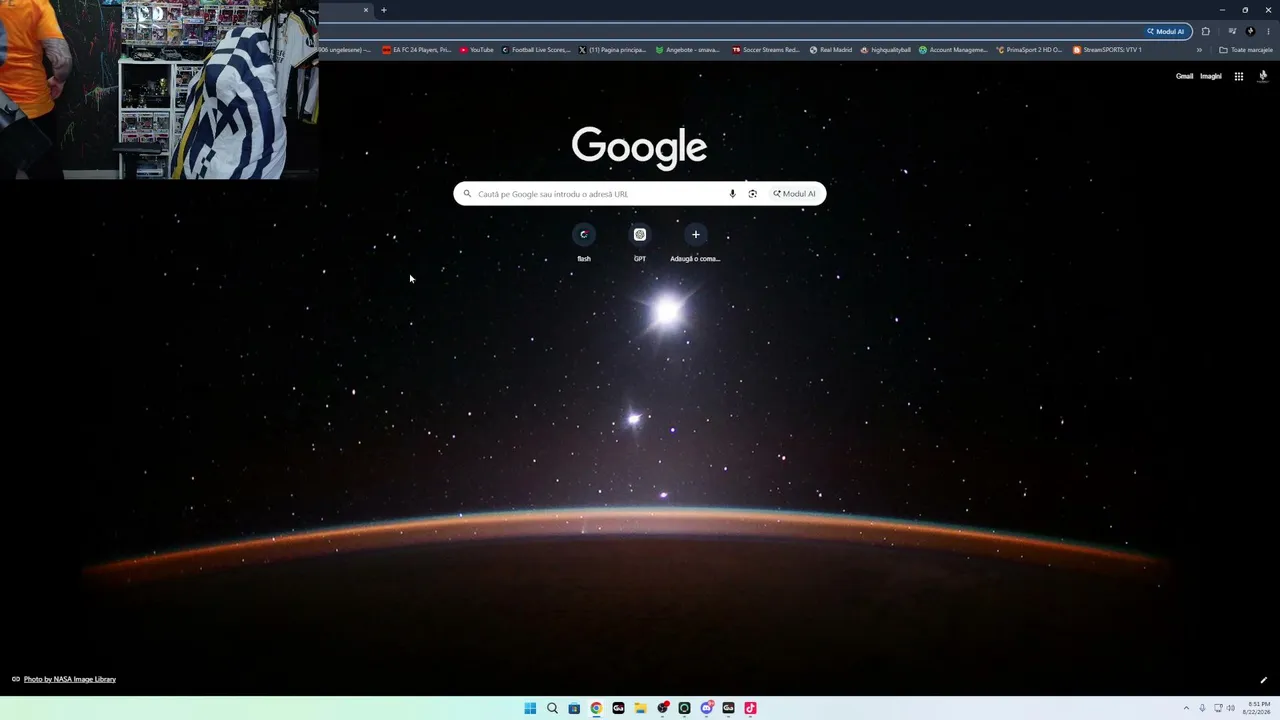This screenshot has width=1280, height=720.
Task: Open the TikTok taskbar app
Action: coord(750,708)
